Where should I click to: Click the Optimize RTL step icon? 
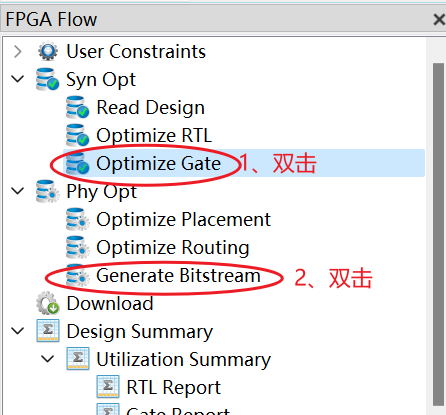point(77,135)
